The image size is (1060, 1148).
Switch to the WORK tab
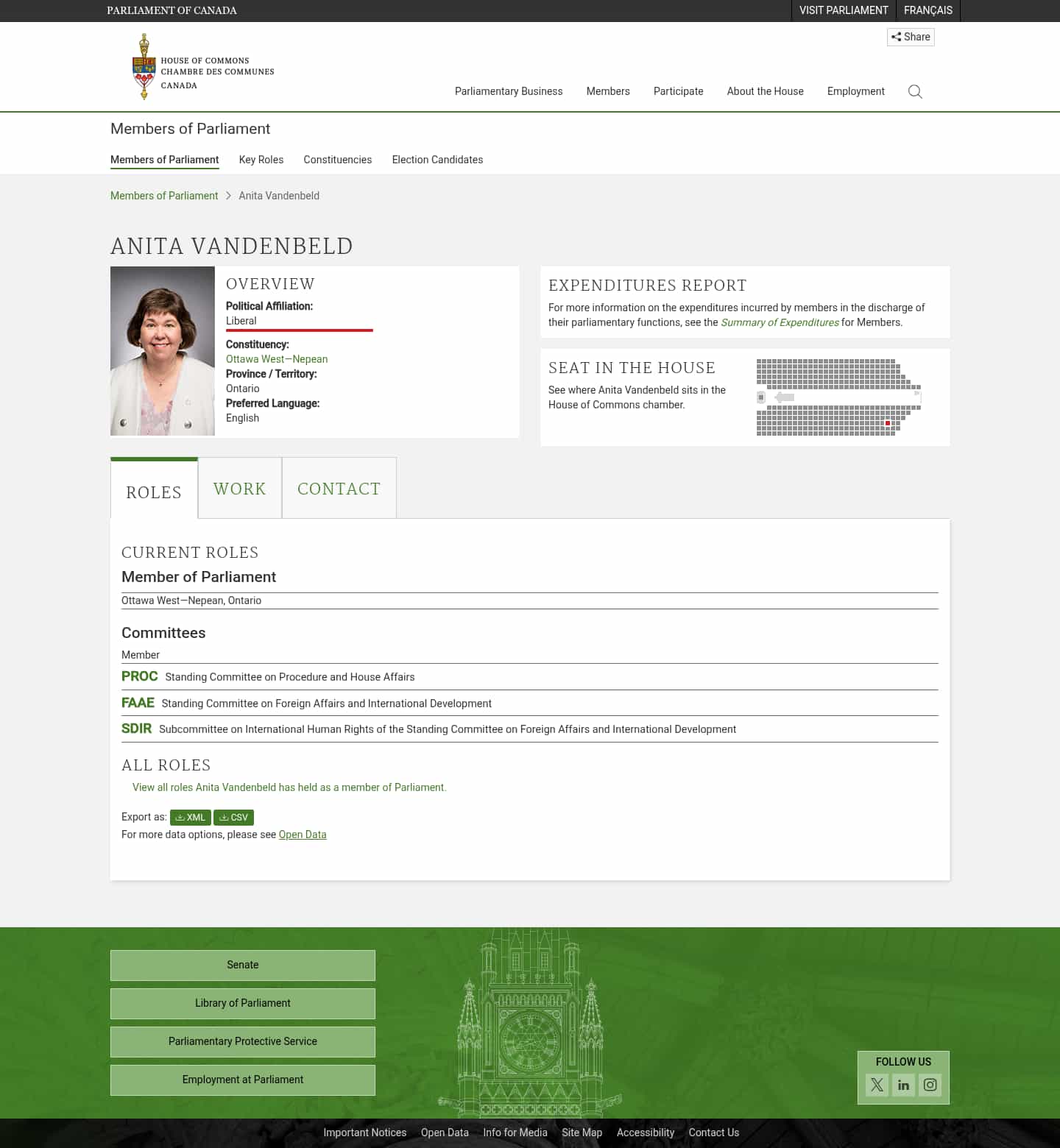[240, 489]
